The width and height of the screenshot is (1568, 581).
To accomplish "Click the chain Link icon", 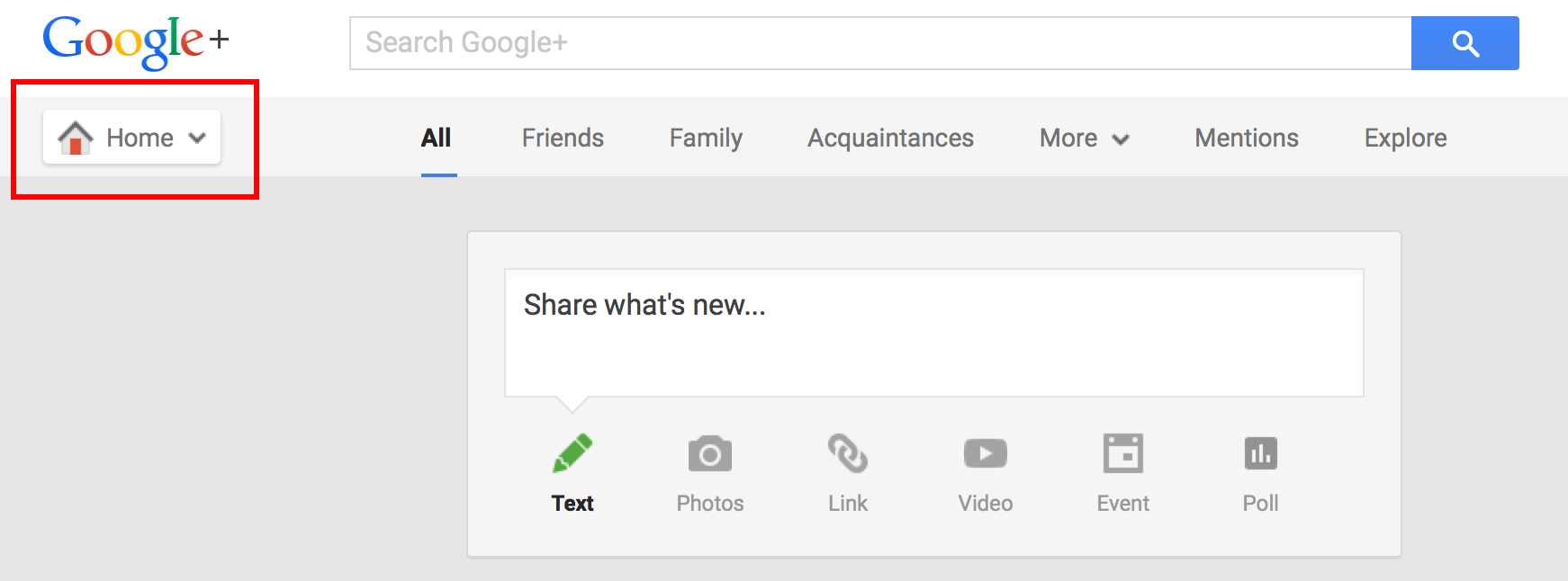I will coord(848,453).
